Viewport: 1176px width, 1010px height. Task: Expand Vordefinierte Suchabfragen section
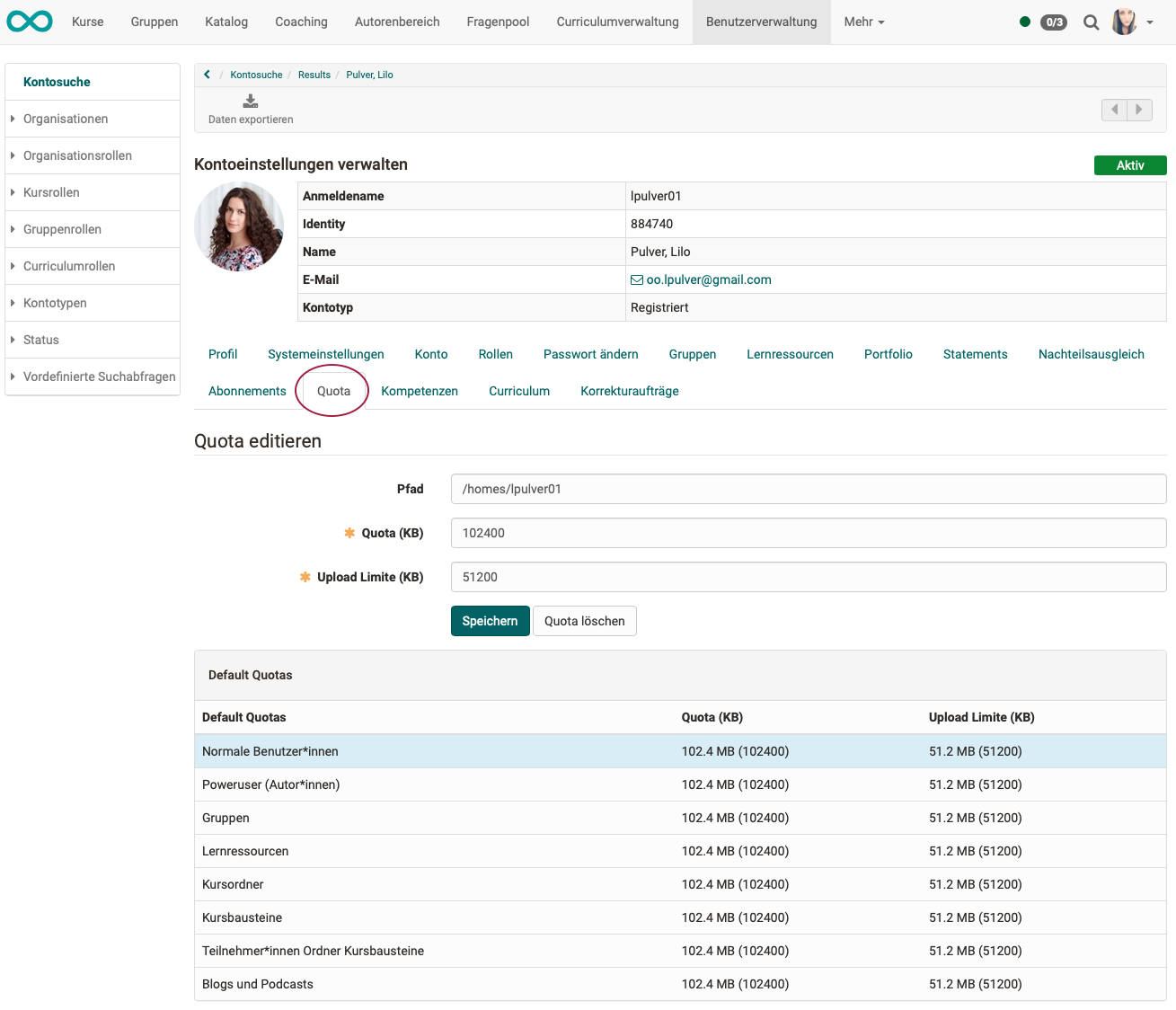99,377
